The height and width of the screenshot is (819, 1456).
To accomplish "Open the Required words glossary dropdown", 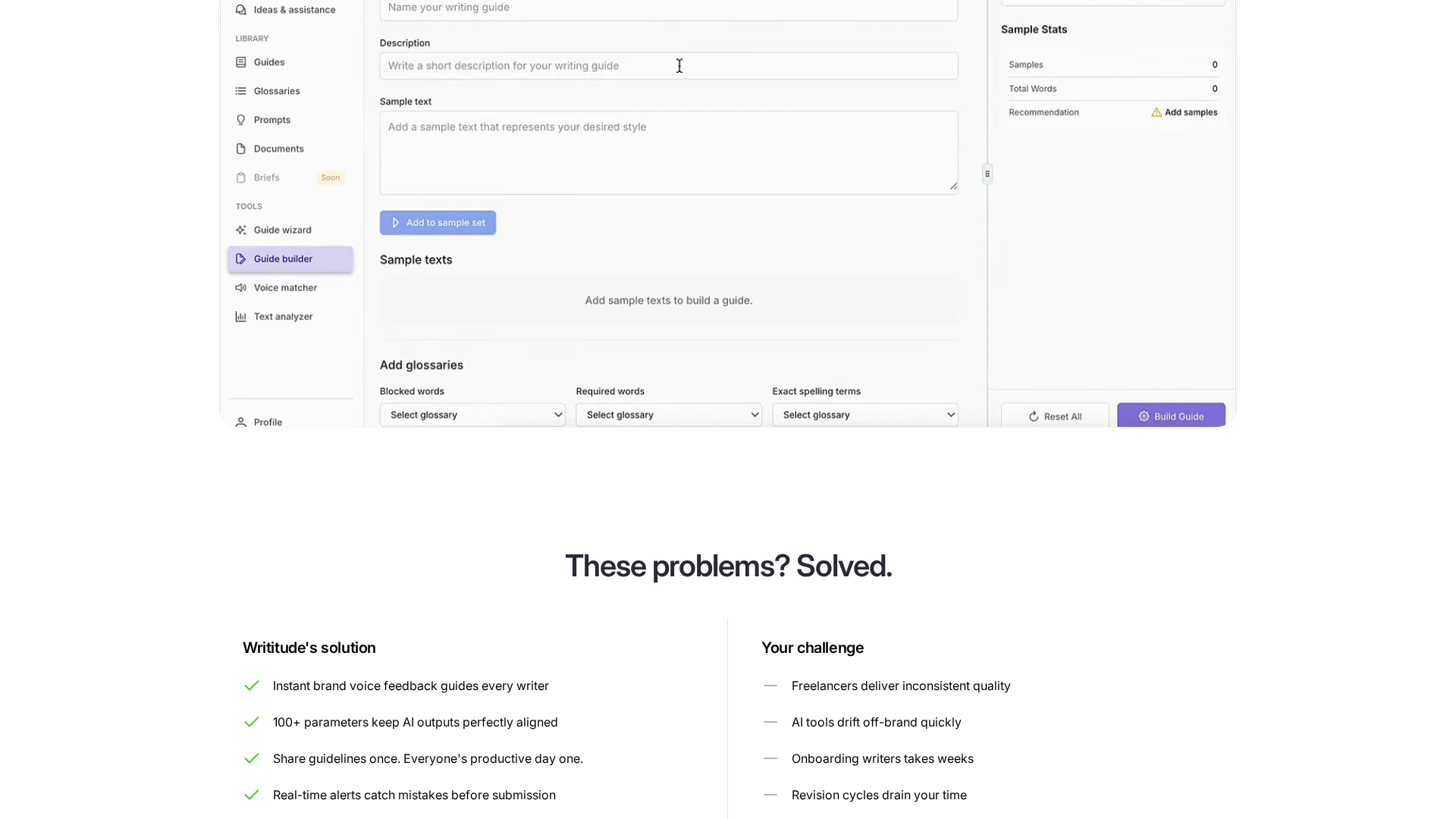I will coord(668,415).
